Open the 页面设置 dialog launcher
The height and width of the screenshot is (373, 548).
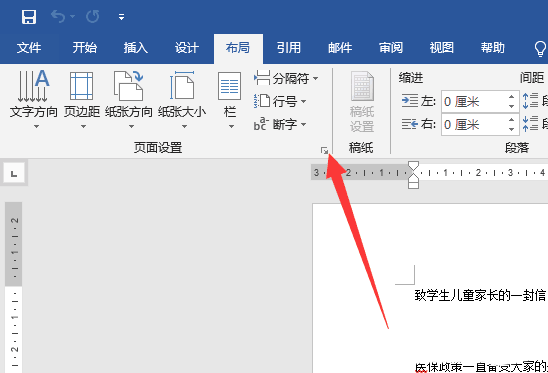click(x=324, y=151)
